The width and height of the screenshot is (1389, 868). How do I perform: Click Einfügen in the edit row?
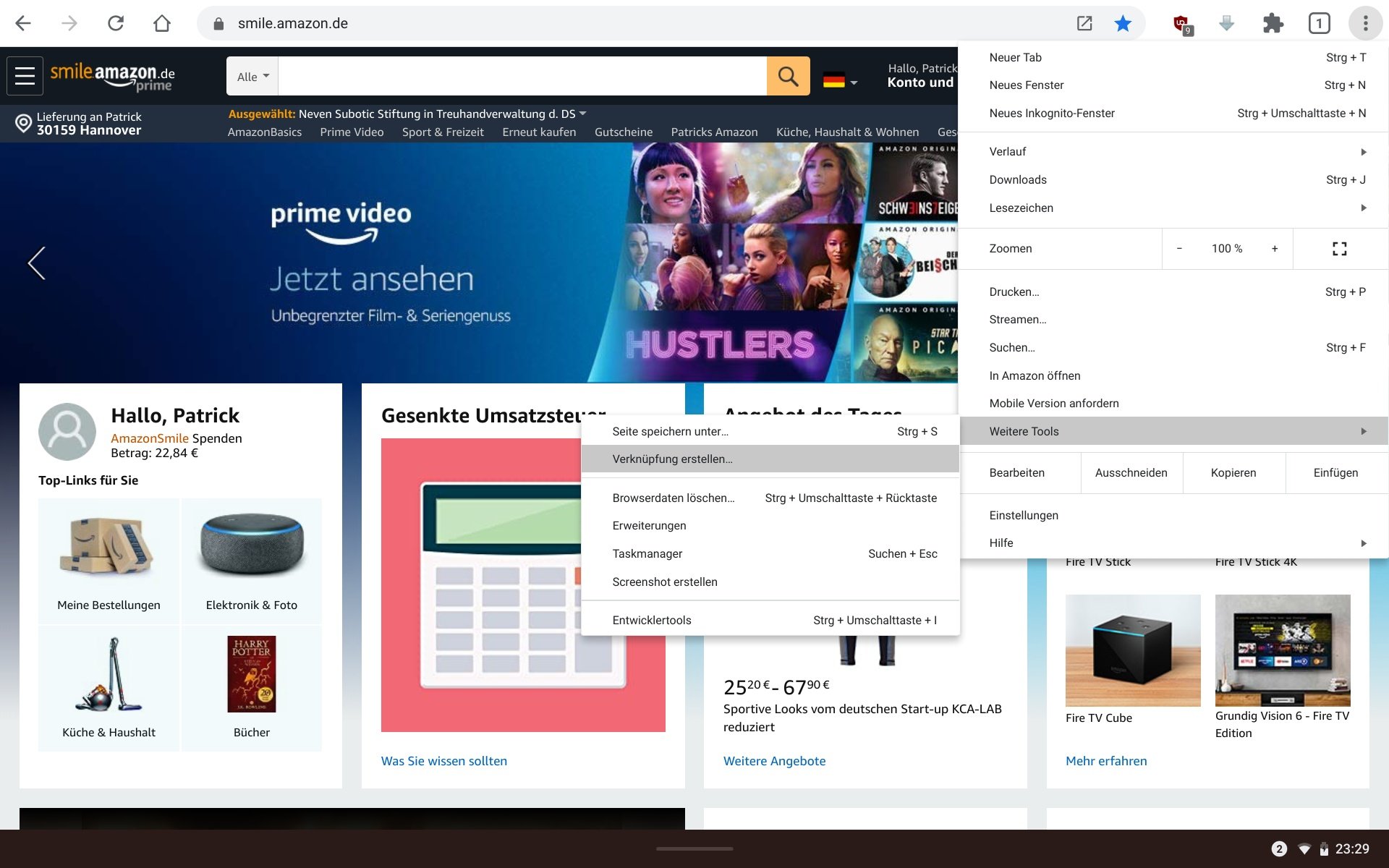click(1336, 473)
